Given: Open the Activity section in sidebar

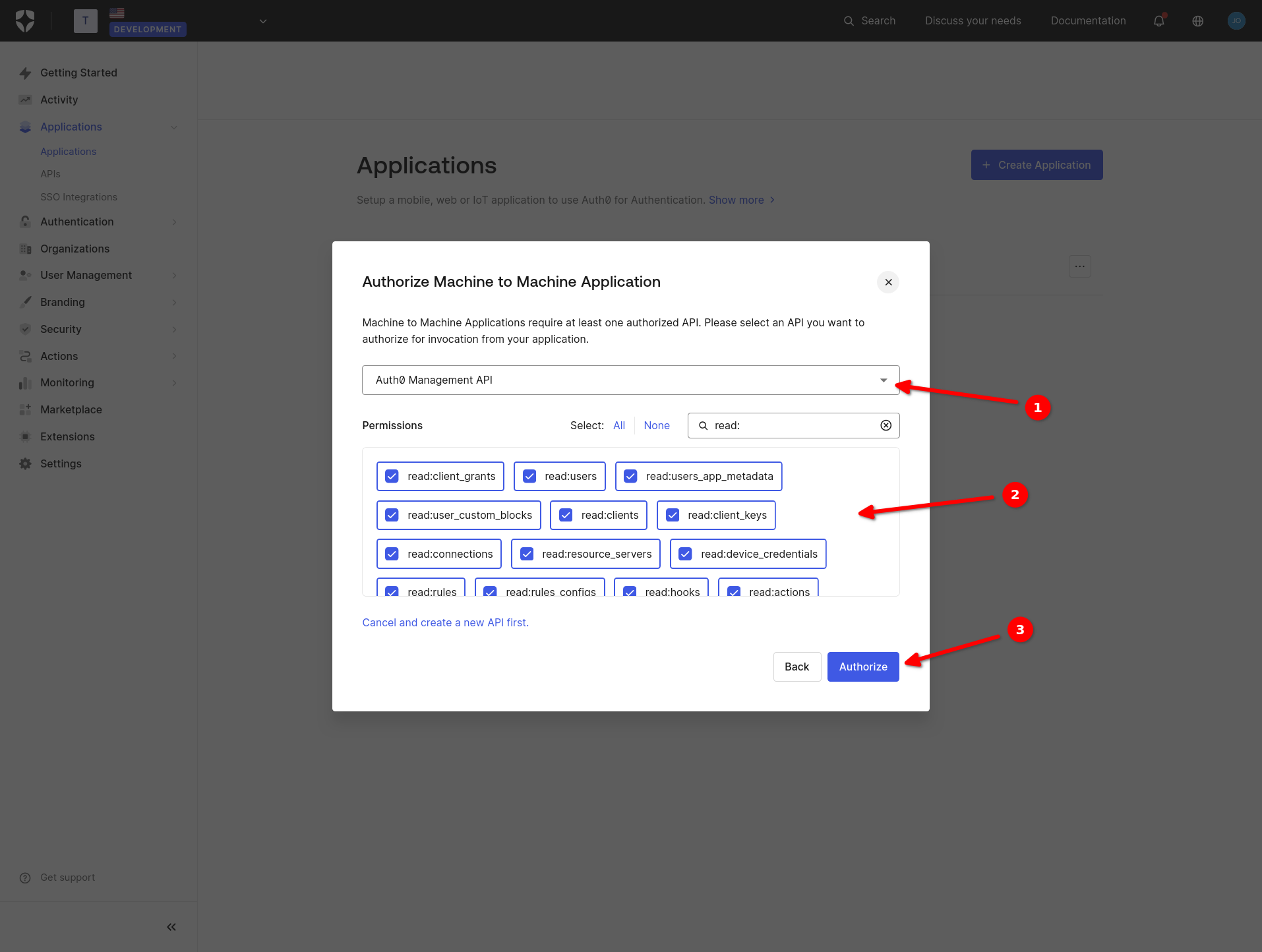Looking at the screenshot, I should click(58, 100).
